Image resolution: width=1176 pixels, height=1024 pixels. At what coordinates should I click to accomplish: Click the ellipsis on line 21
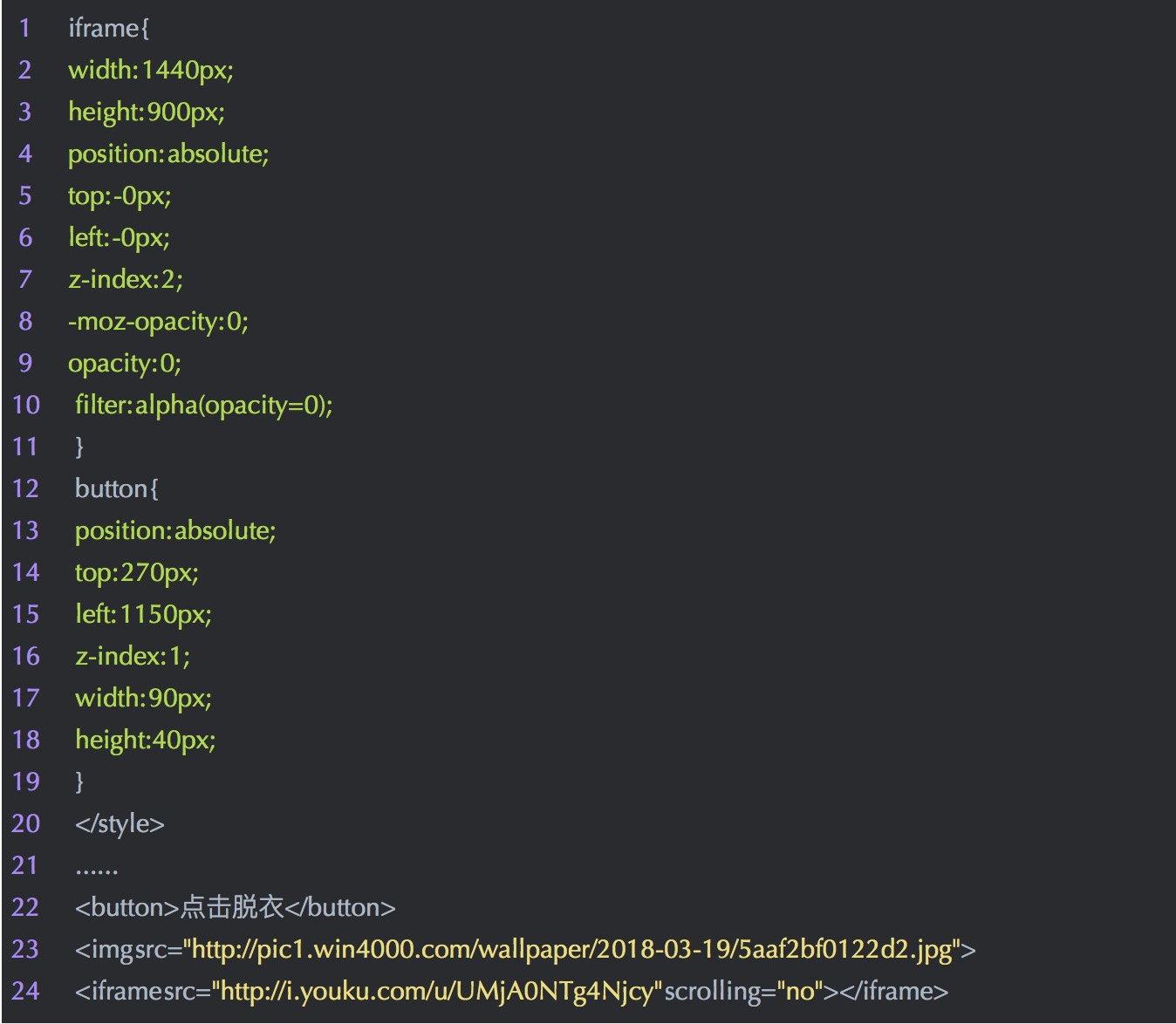coord(96,870)
